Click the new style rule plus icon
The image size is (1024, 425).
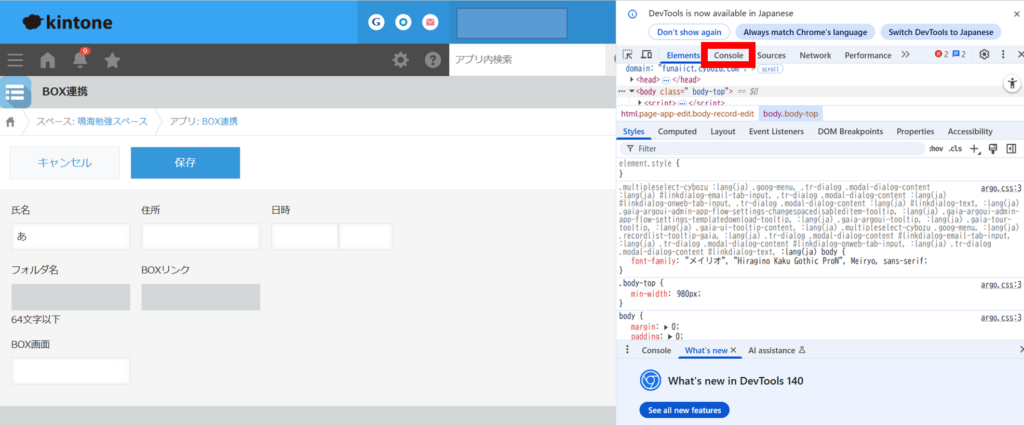coord(974,148)
